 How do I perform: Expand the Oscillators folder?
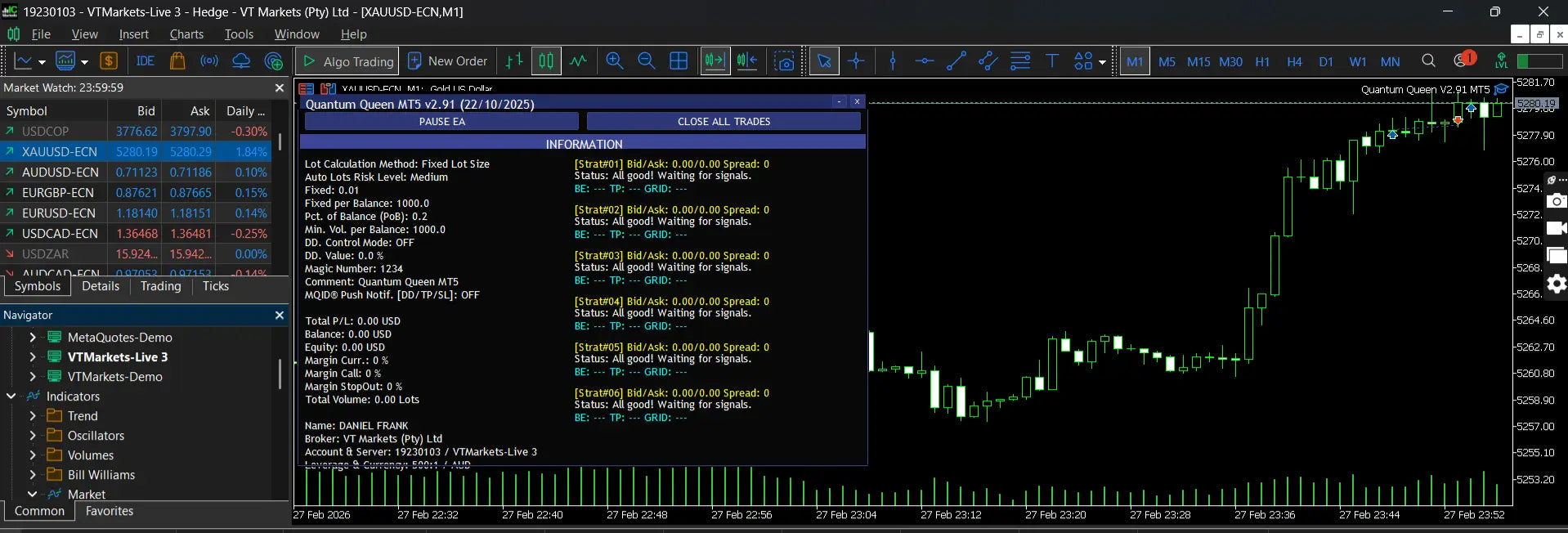(33, 436)
